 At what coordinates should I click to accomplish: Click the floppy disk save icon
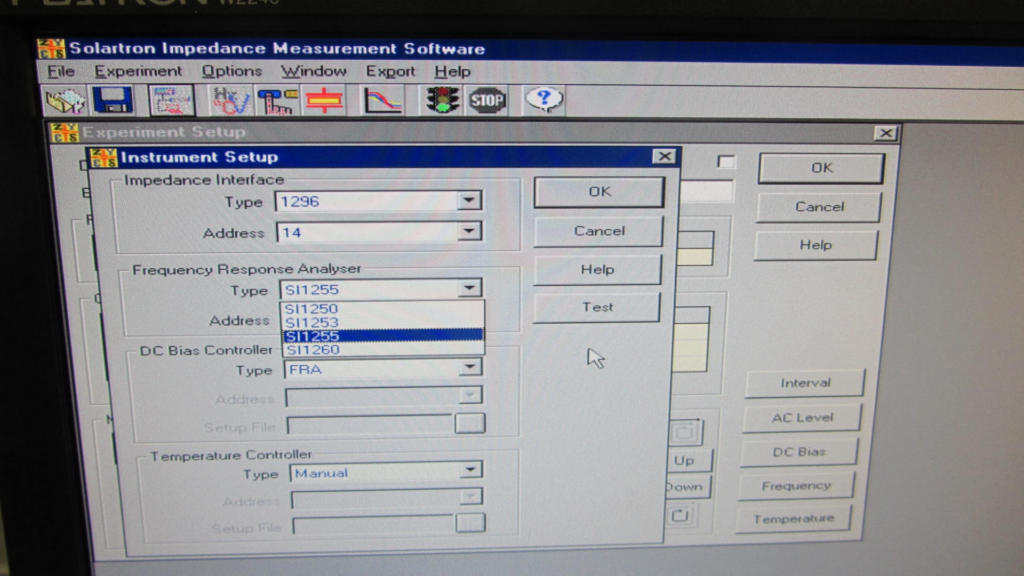pyautogui.click(x=113, y=100)
